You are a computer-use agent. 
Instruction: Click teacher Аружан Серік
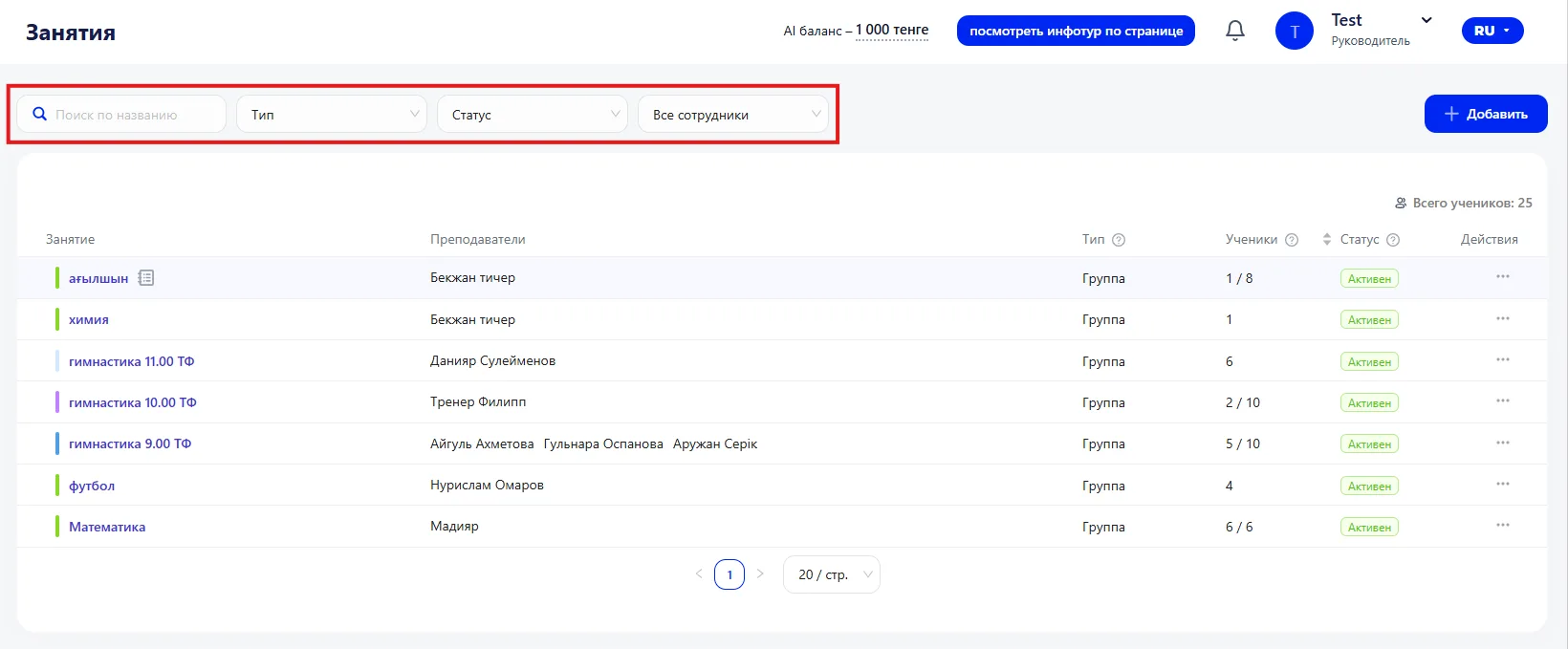(715, 443)
